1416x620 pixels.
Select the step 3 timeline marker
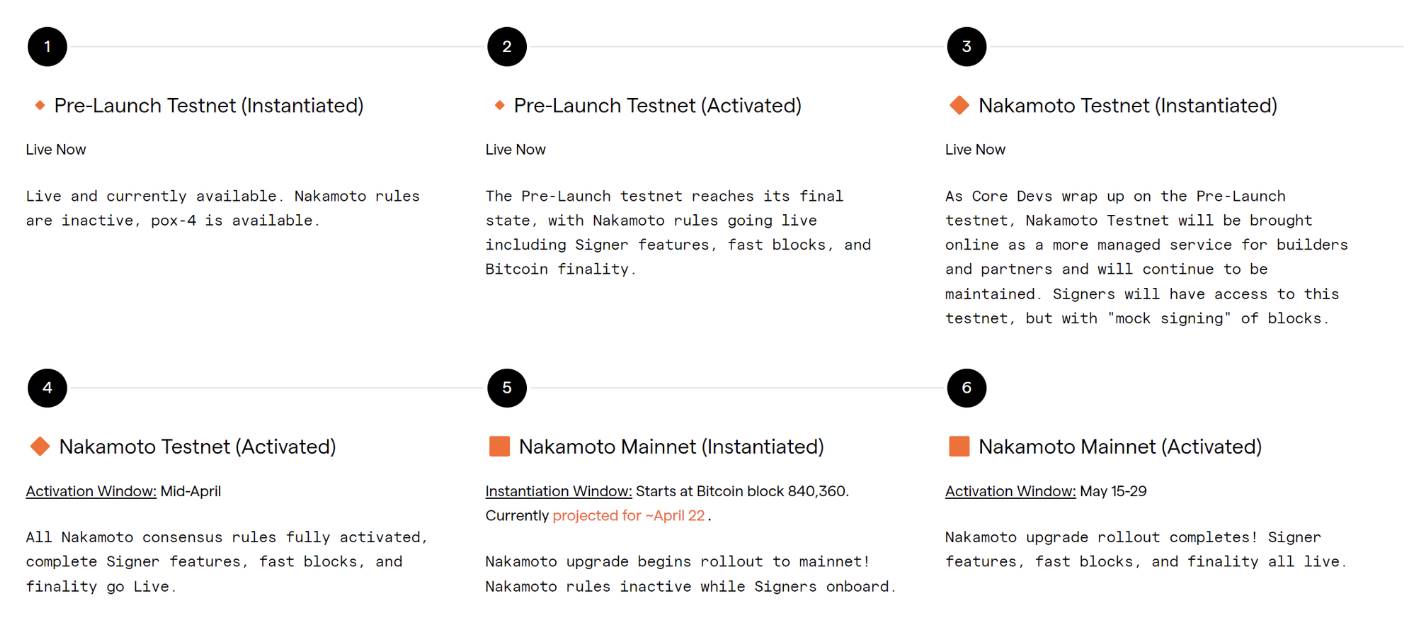[966, 46]
